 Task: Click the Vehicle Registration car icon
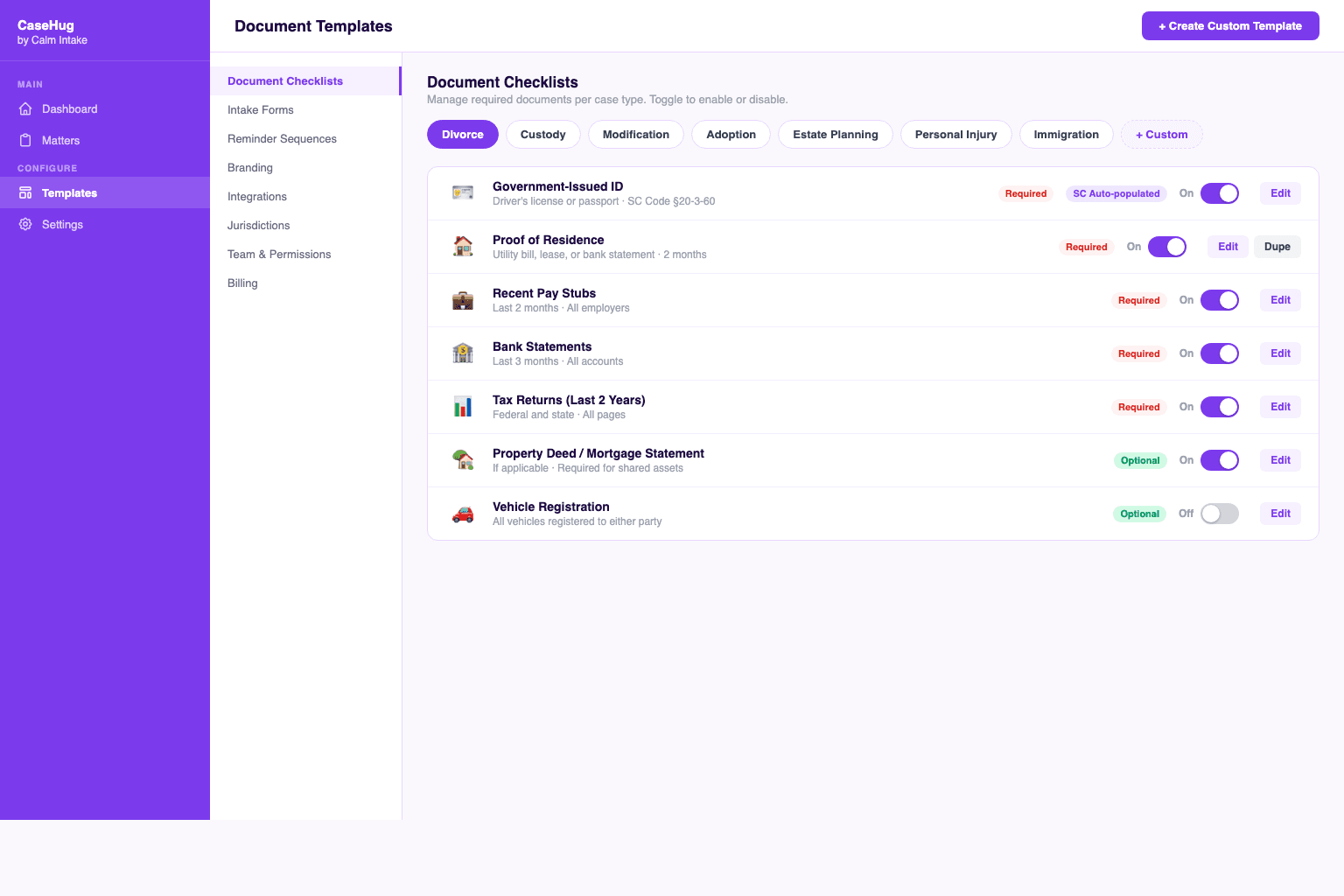[x=463, y=514]
